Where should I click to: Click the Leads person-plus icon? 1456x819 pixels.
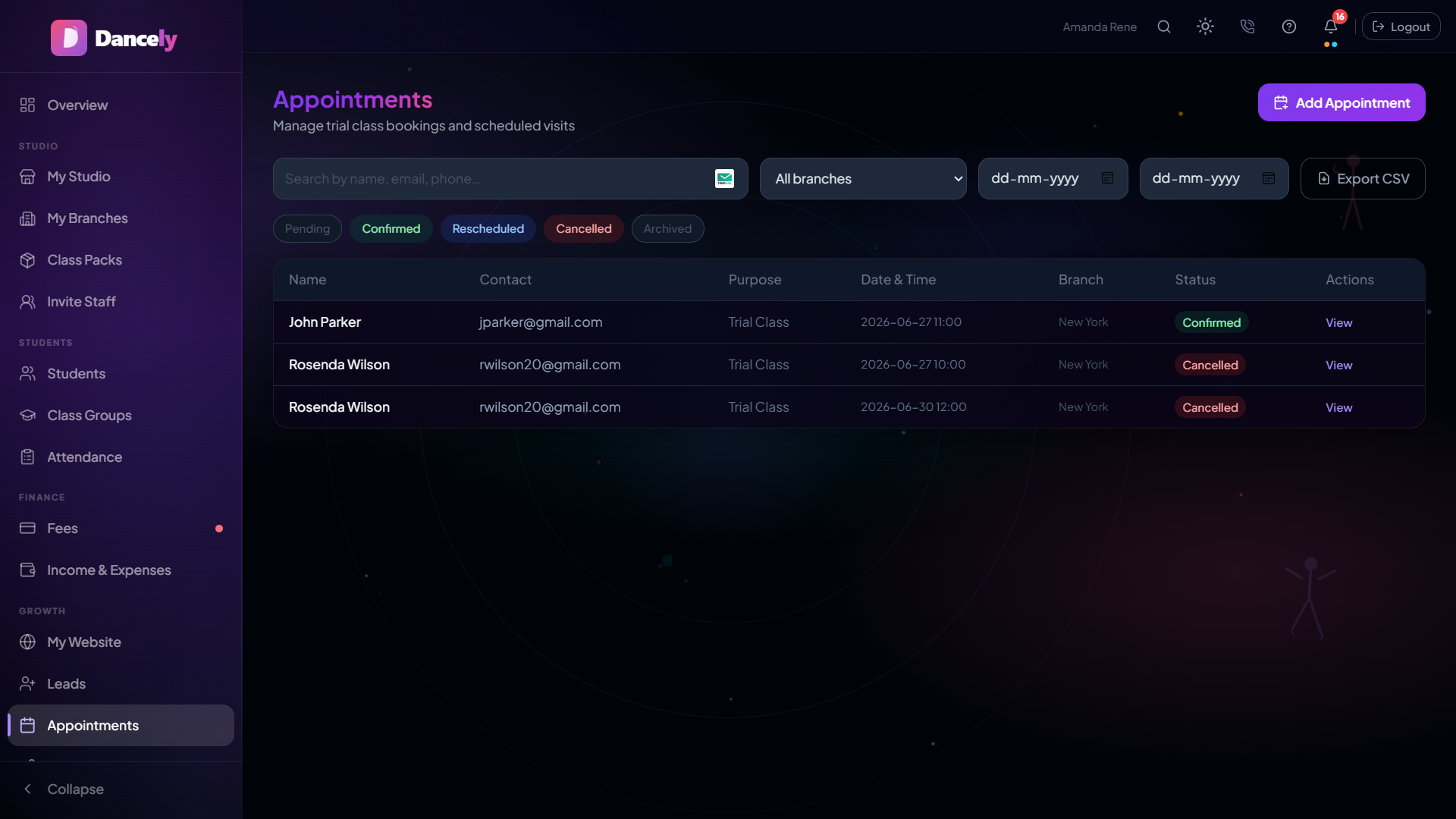click(x=28, y=683)
